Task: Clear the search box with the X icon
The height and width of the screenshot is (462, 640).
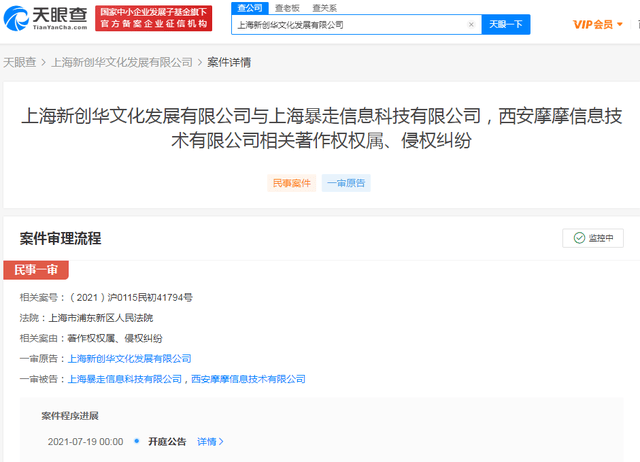Action: click(x=471, y=24)
